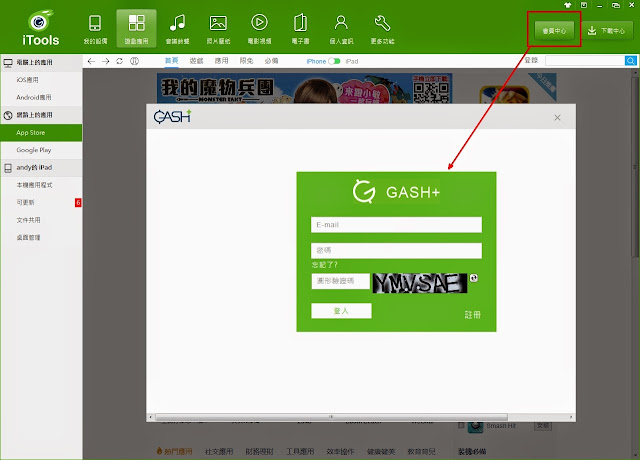Image resolution: width=640 pixels, height=460 pixels.
Task: Click the dialog scrollbar's left arrow
Action: 151,417
